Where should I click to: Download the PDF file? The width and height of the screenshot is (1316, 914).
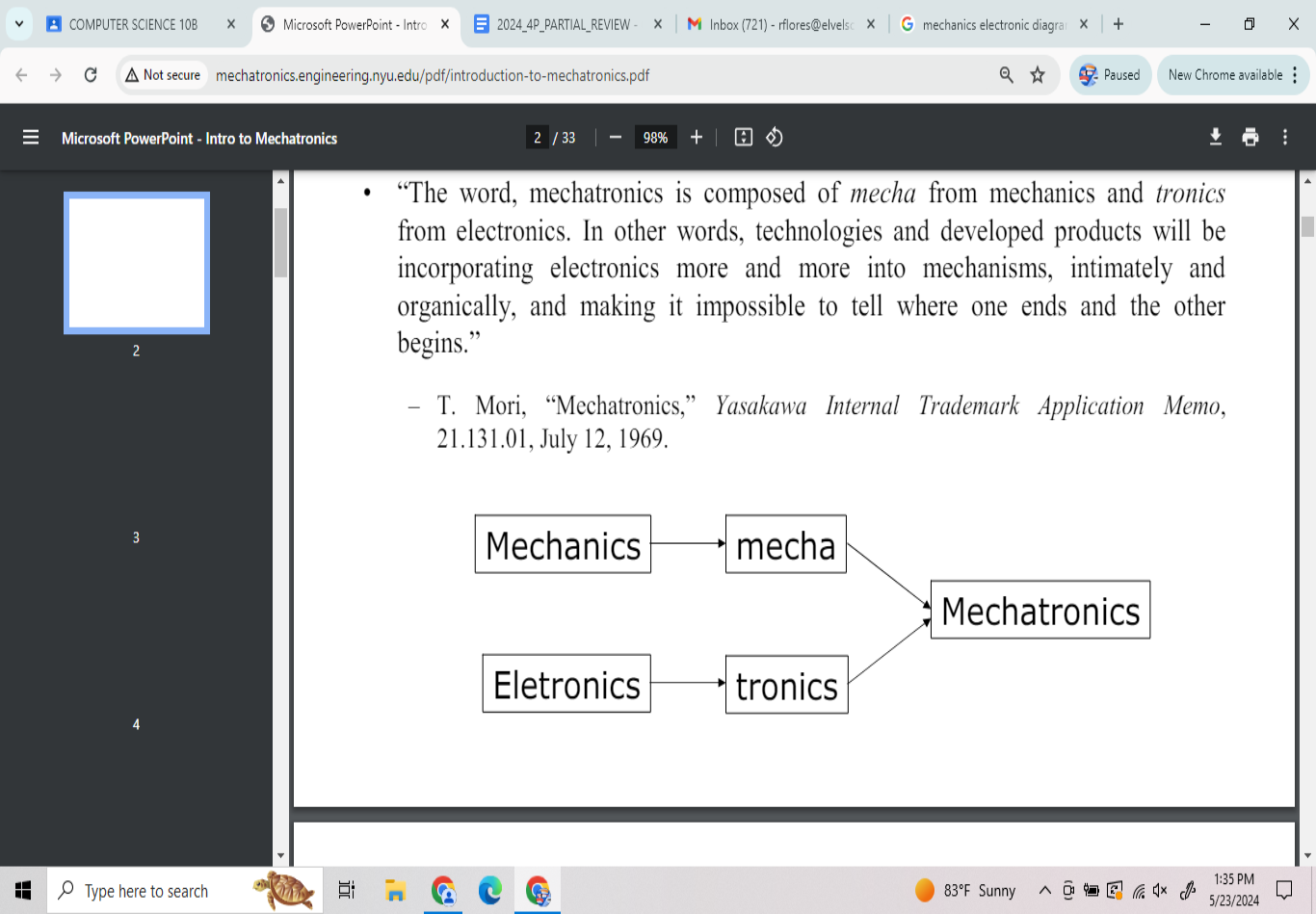[1216, 138]
